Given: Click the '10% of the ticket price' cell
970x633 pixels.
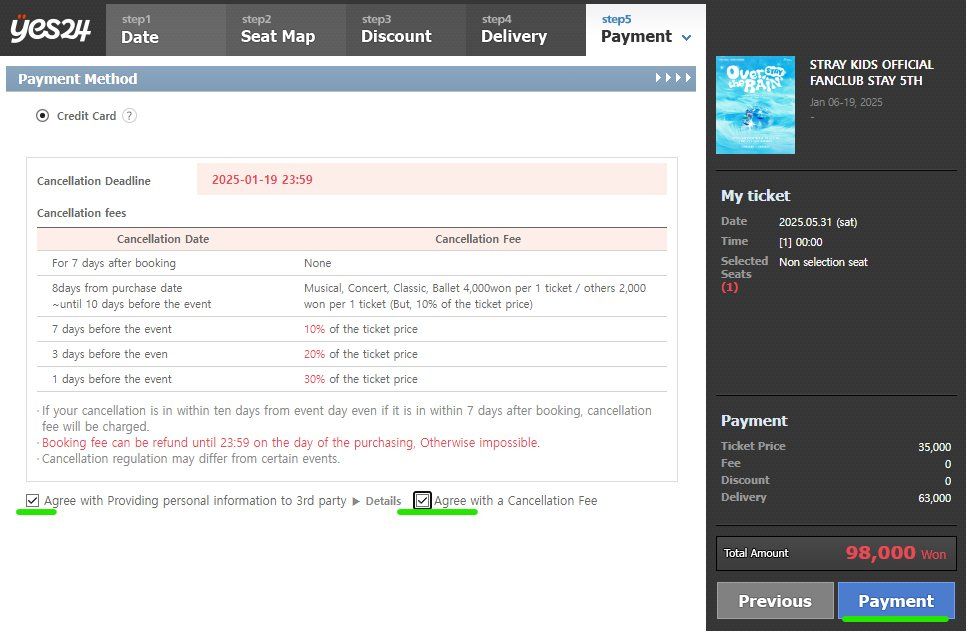Looking at the screenshot, I should pos(361,329).
